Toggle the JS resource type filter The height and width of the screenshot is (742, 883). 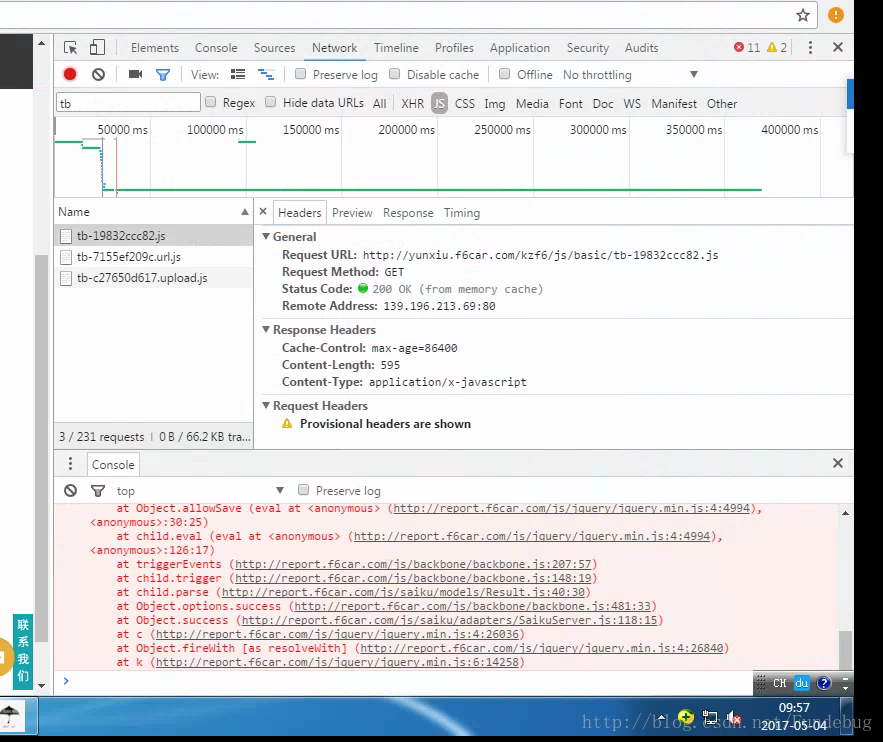click(439, 104)
